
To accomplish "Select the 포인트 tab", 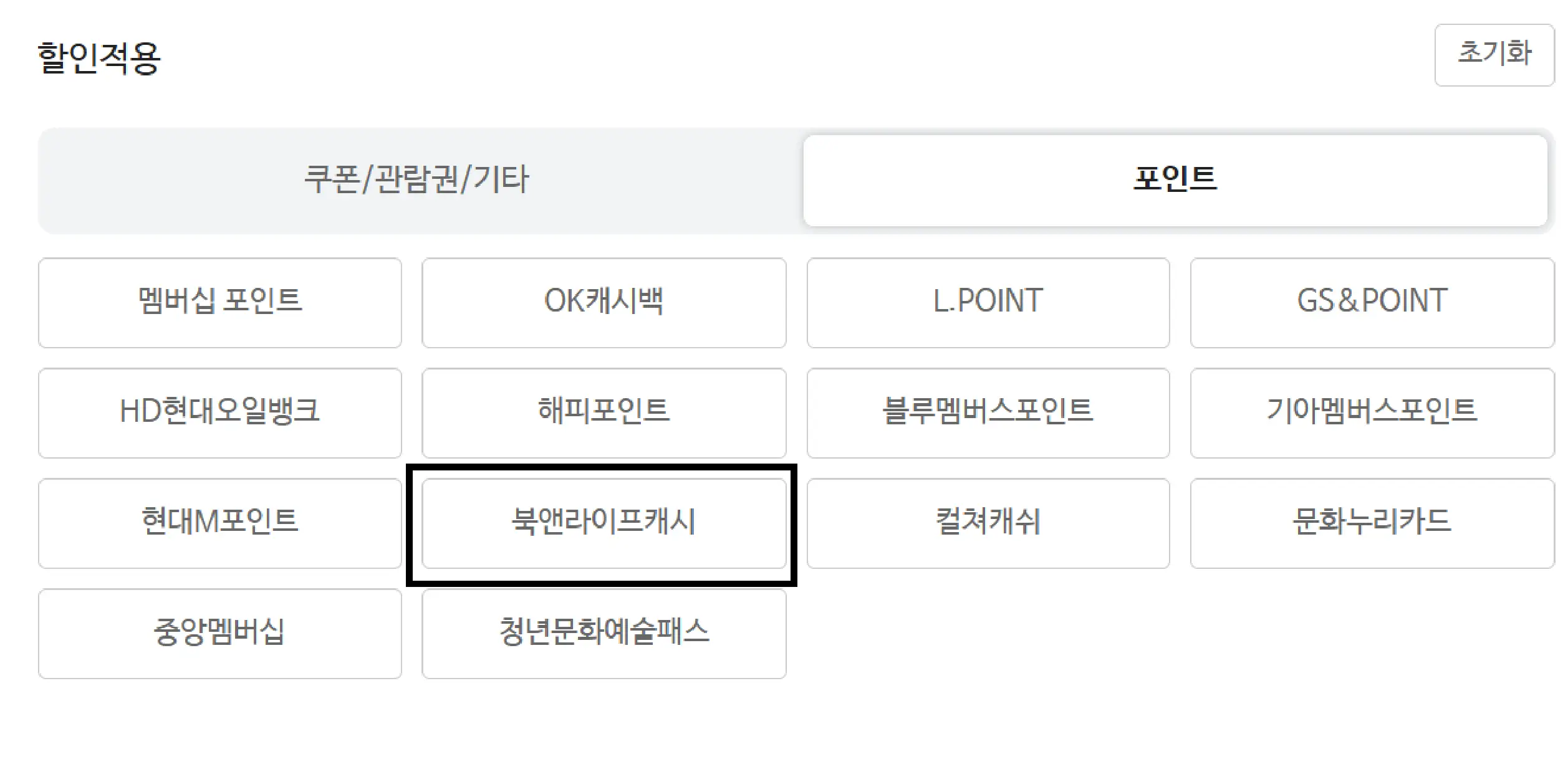I will pos(1175,181).
